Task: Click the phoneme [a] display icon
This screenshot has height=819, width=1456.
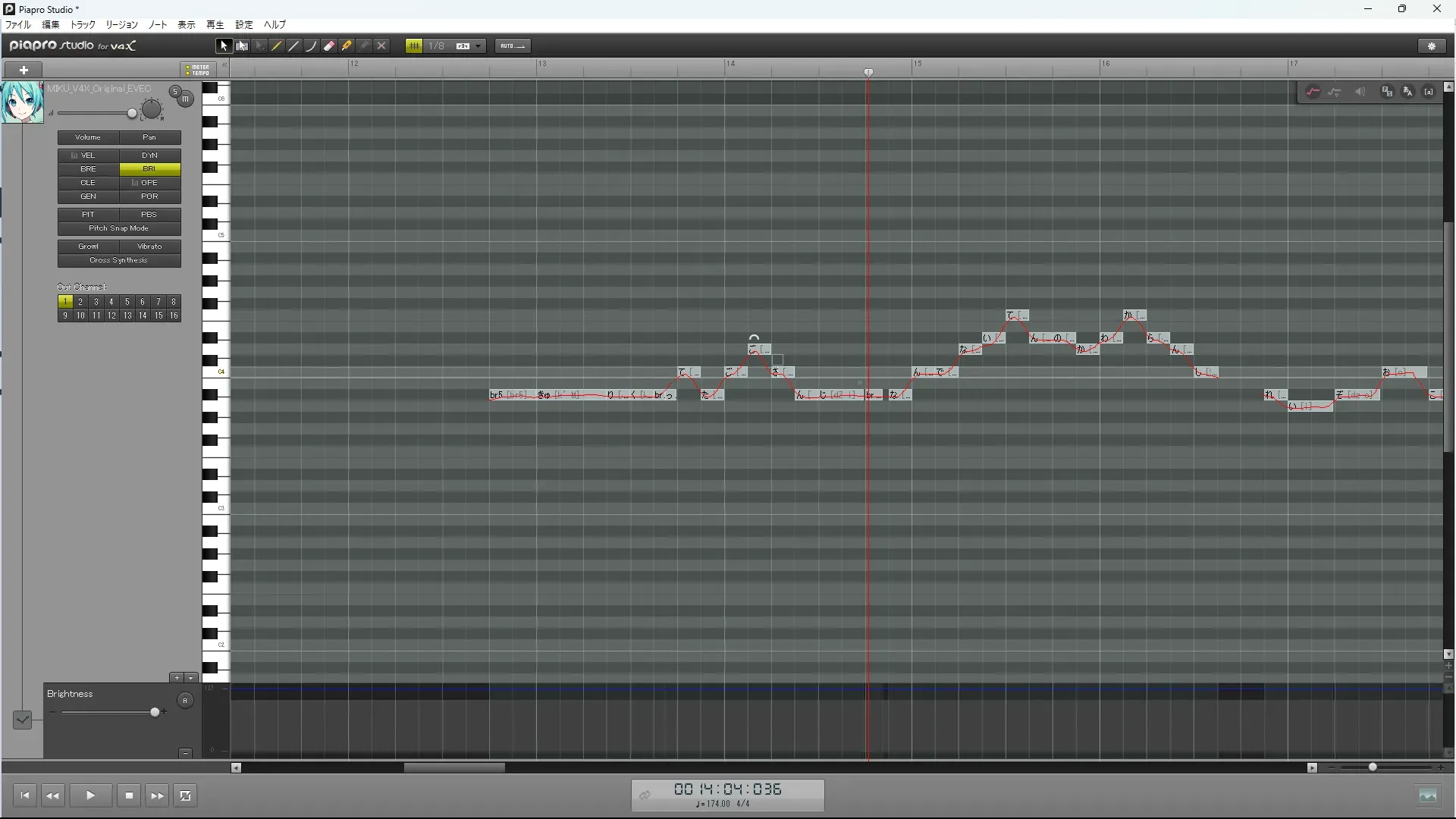Action: click(1429, 92)
